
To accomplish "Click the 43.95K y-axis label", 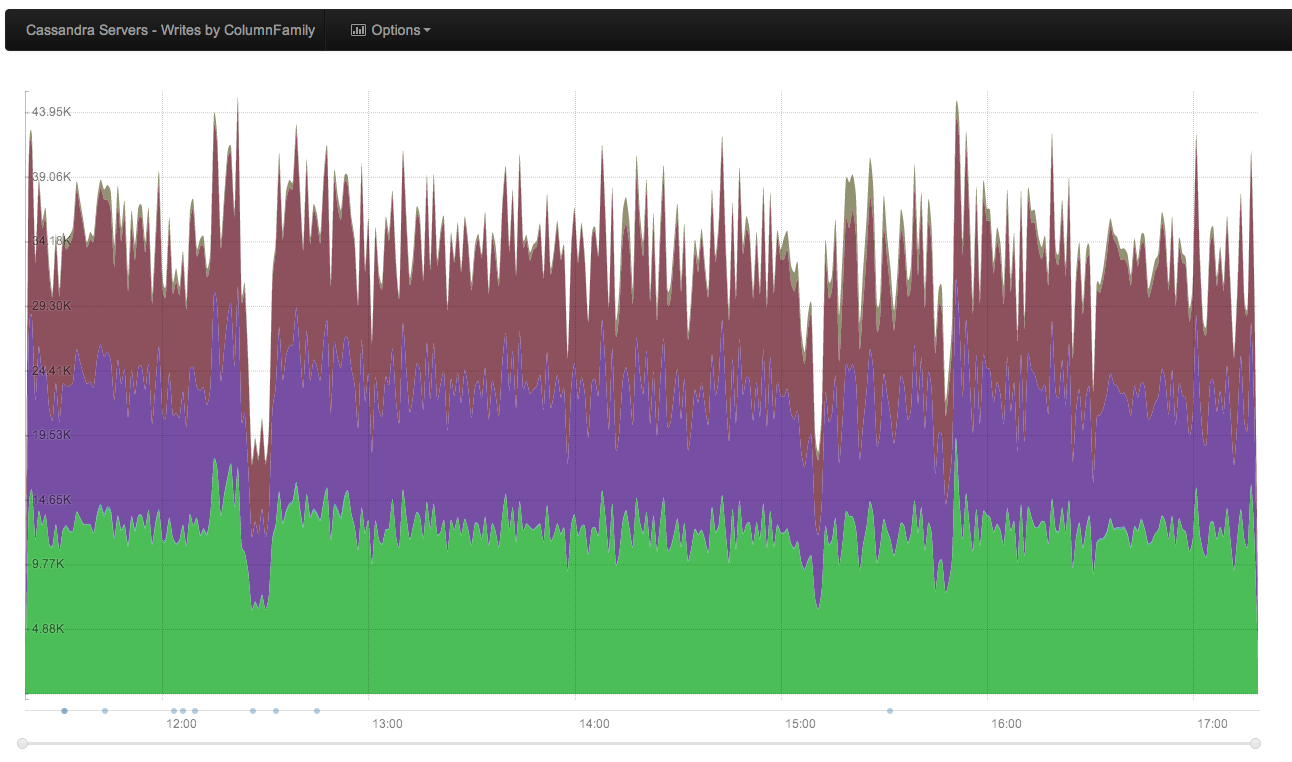I will (x=52, y=112).
